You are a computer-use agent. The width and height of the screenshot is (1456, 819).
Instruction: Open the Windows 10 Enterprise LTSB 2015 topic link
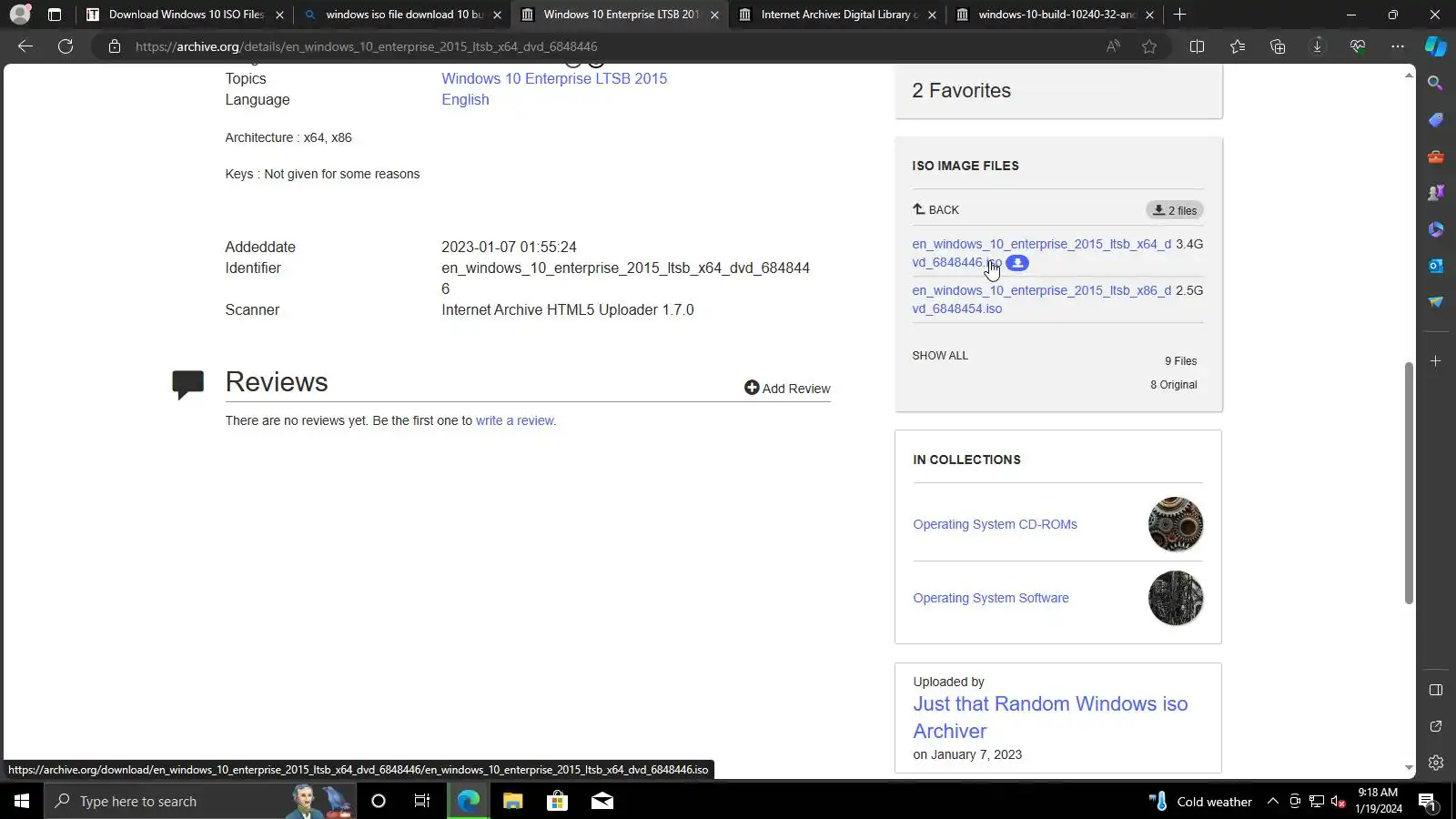pos(554,78)
